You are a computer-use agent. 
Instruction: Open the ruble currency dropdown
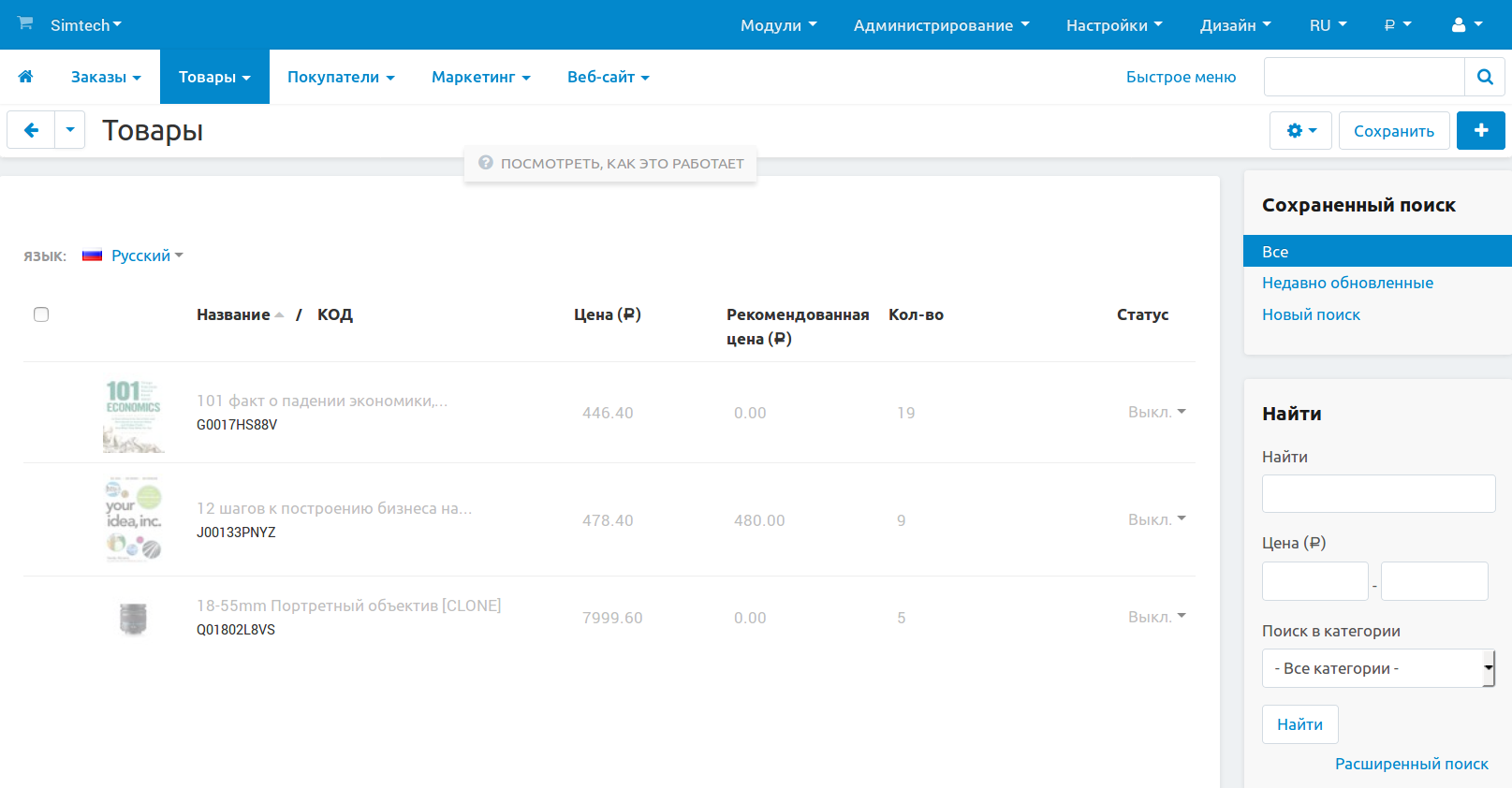[x=1397, y=25]
